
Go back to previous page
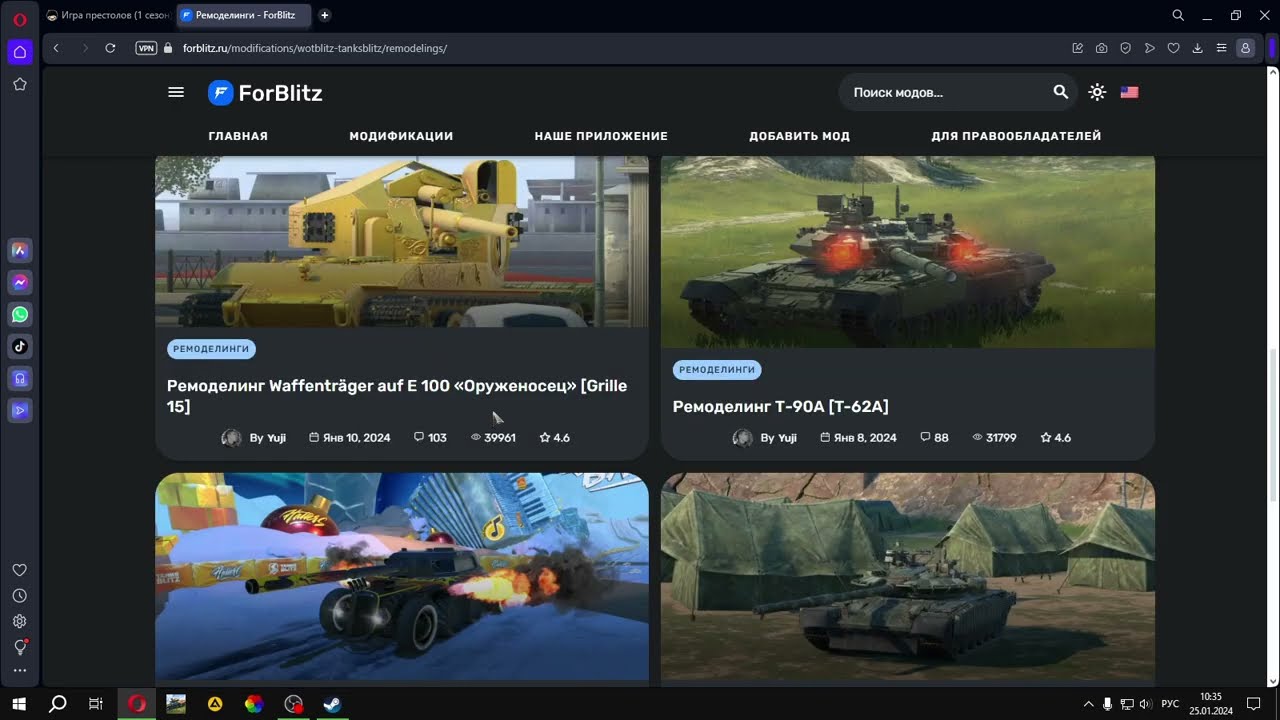(56, 48)
